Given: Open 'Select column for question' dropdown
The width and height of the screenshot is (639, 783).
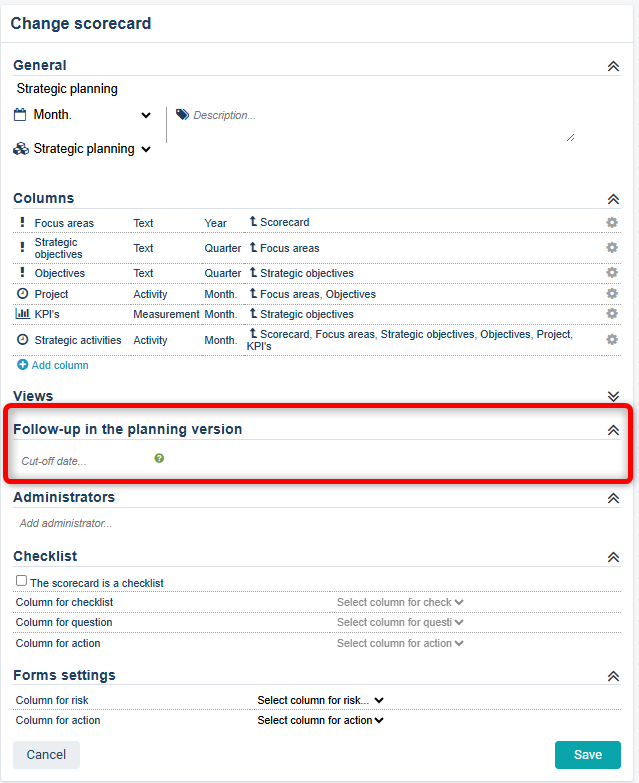Looking at the screenshot, I should pyautogui.click(x=400, y=622).
